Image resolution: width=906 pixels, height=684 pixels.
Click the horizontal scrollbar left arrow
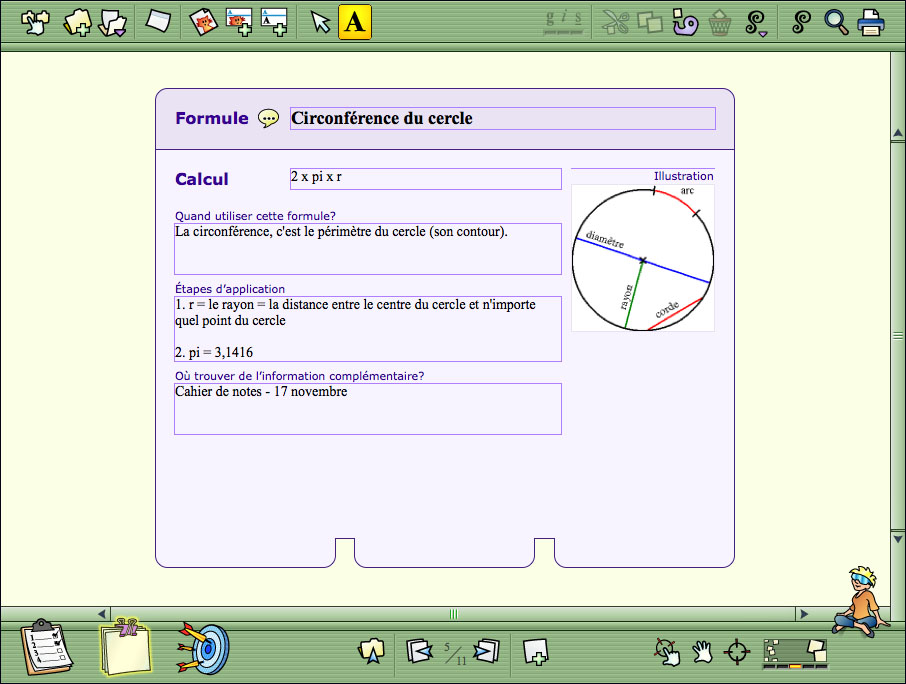coord(102,614)
